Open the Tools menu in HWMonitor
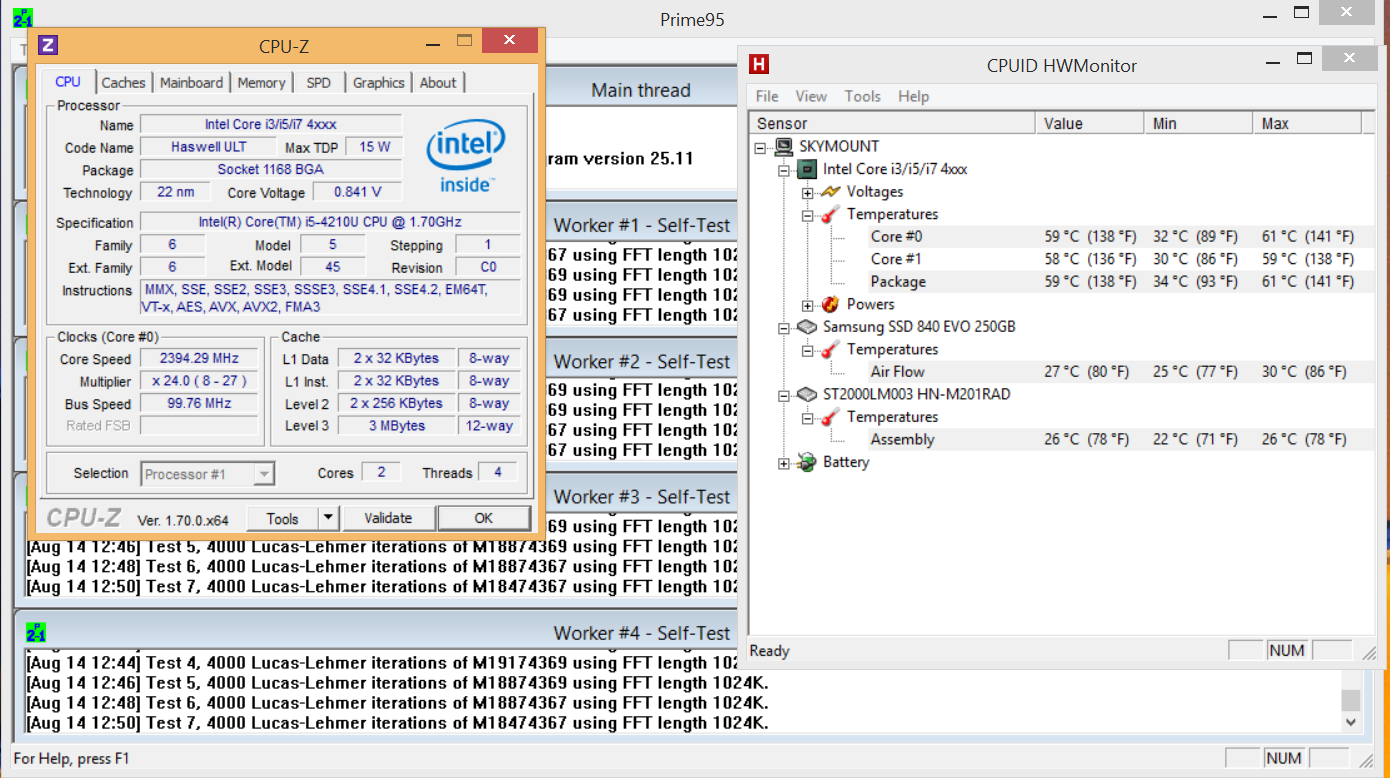1390x778 pixels. click(x=862, y=96)
